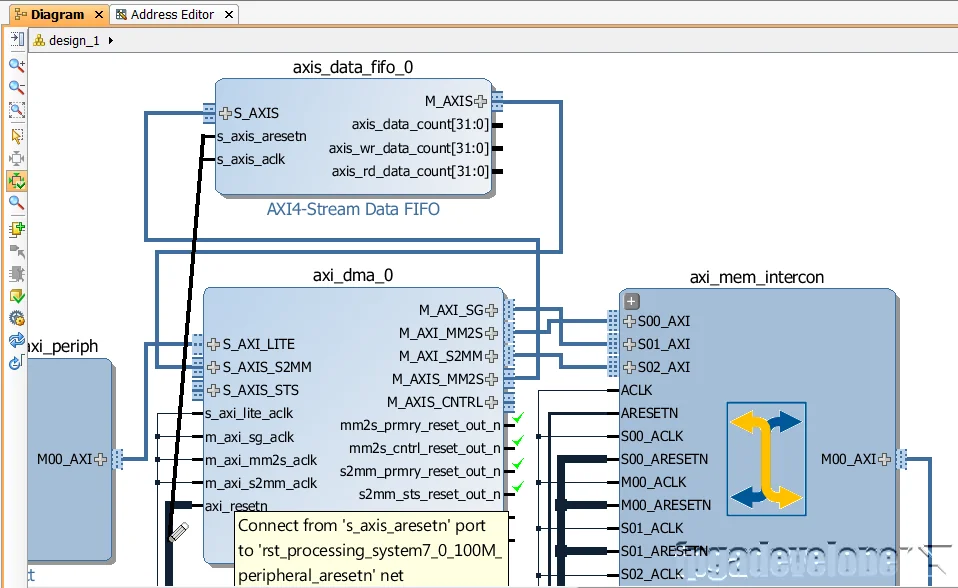958x588 pixels.
Task: Choose the Make Connection tool
Action: (x=17, y=251)
